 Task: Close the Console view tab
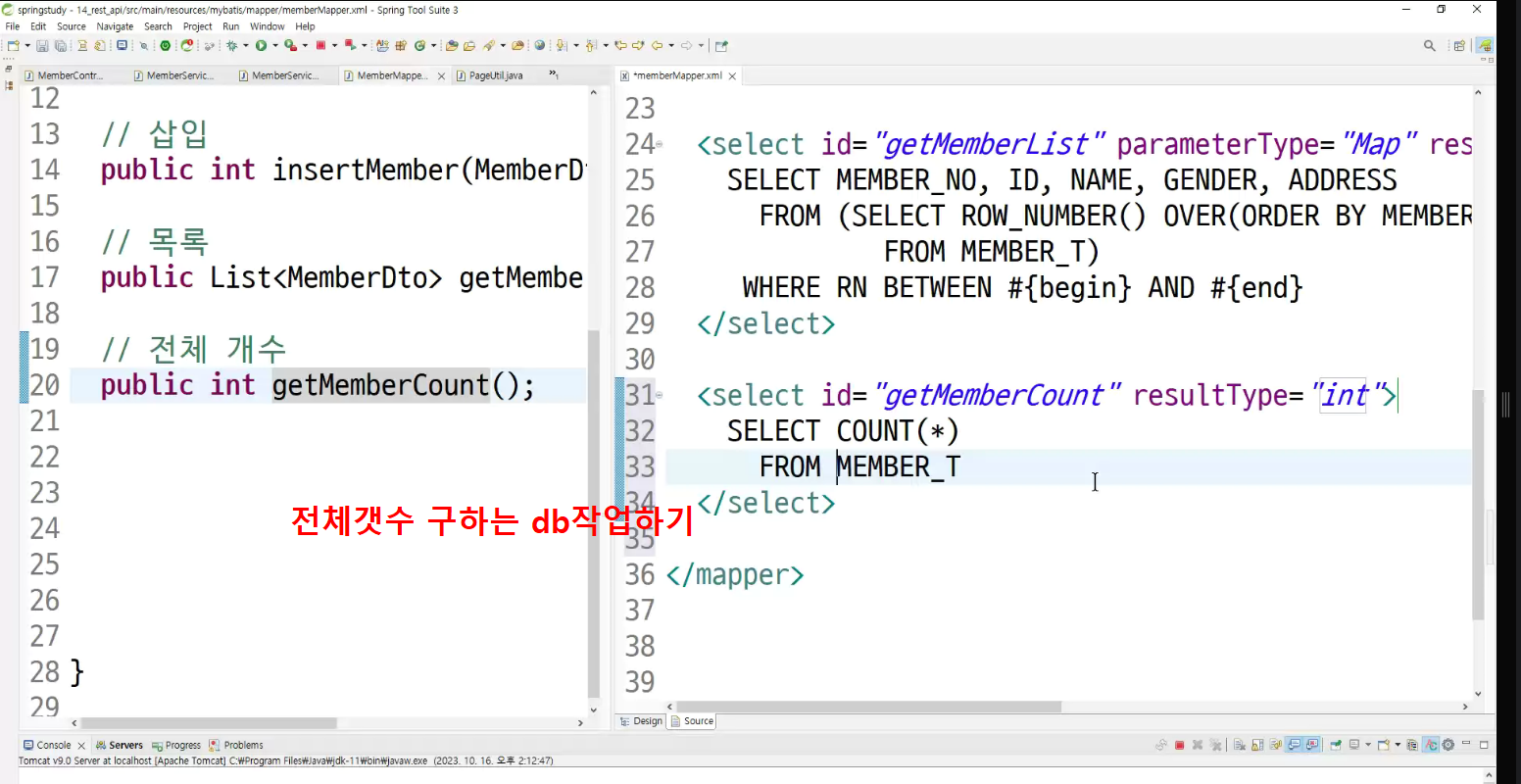pos(81,746)
